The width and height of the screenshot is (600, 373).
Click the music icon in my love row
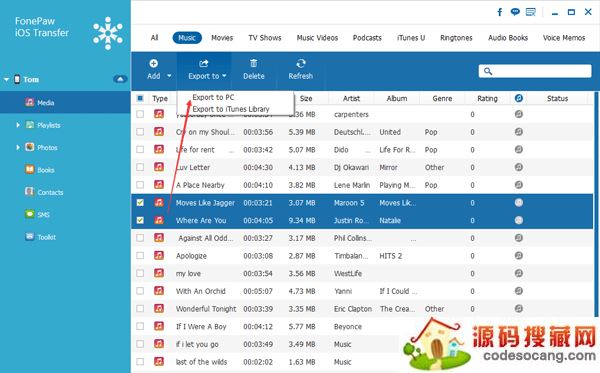click(x=159, y=273)
